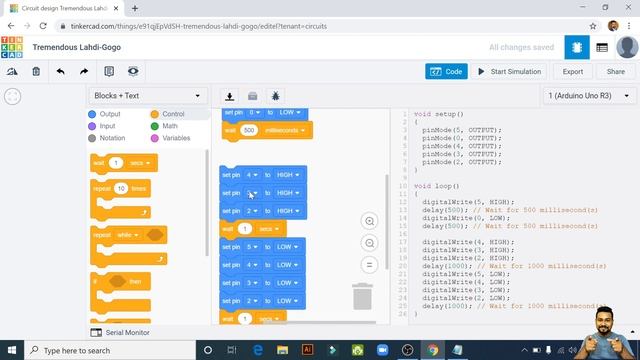640x360 pixels.
Task: Open Task View on taskbar
Action: tap(232, 350)
